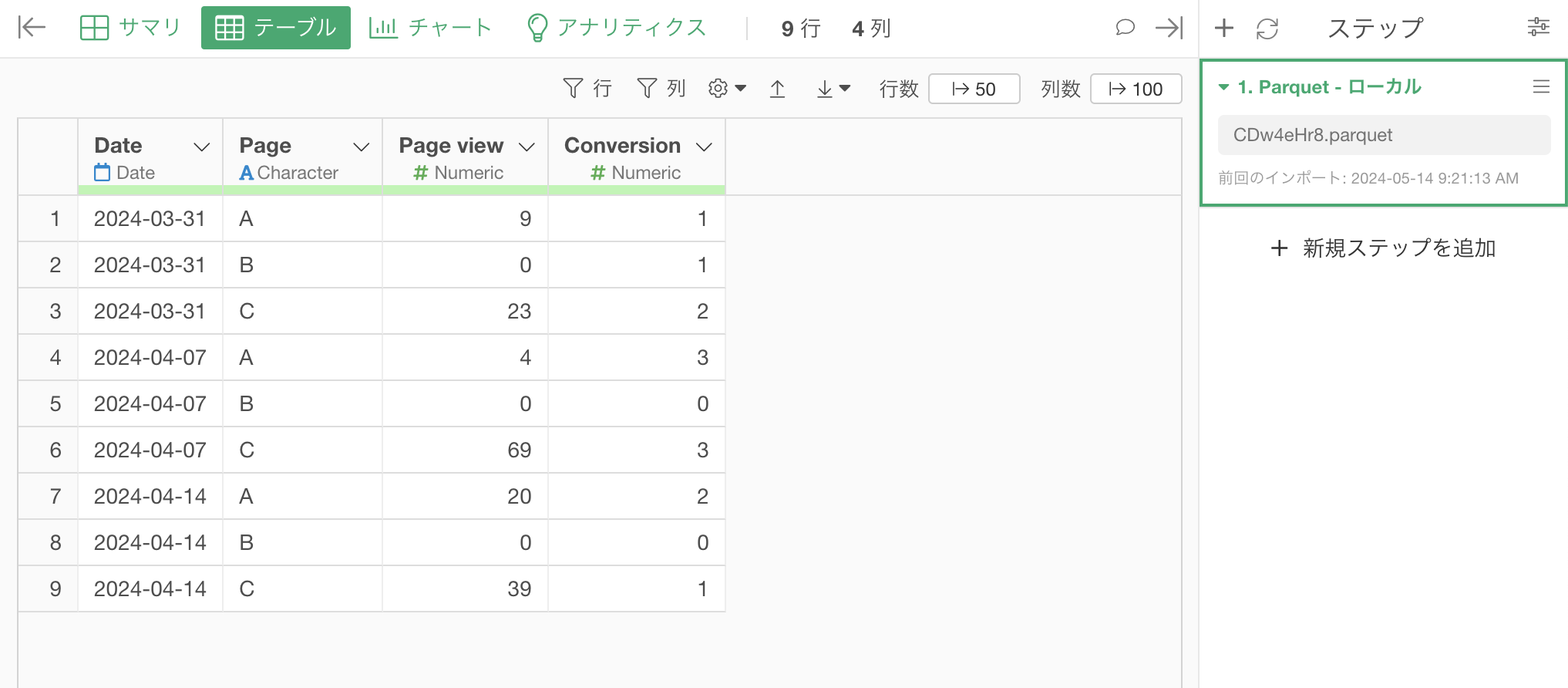
Task: Open step settings sliders icon
Action: click(x=1539, y=27)
